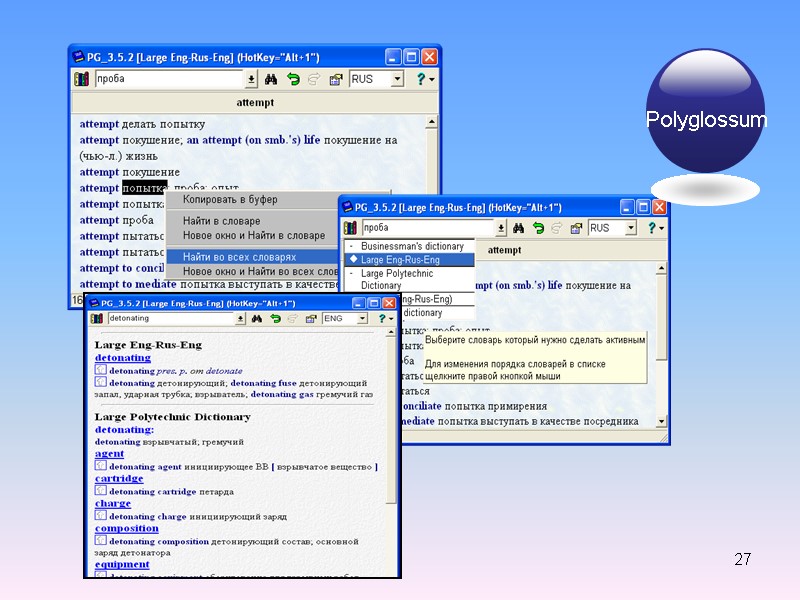Open search history arrow beside right window's проба field
Screen dimensions: 800x600
click(501, 228)
